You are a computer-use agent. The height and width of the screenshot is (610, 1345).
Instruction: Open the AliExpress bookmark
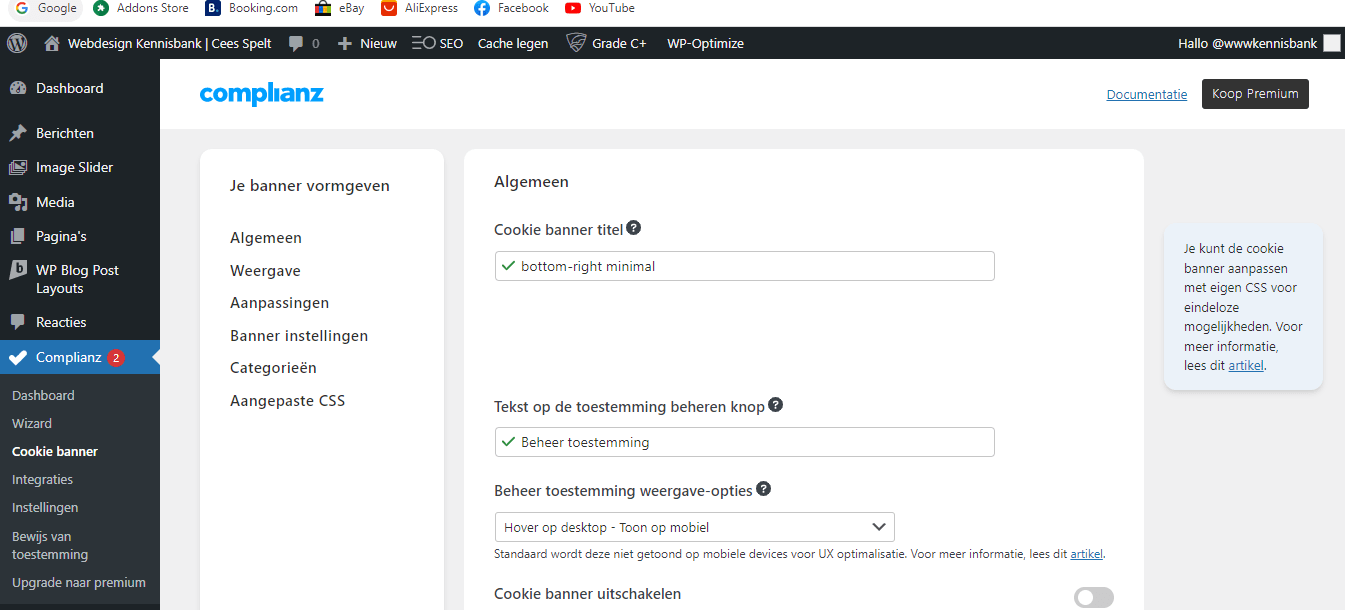(x=419, y=8)
